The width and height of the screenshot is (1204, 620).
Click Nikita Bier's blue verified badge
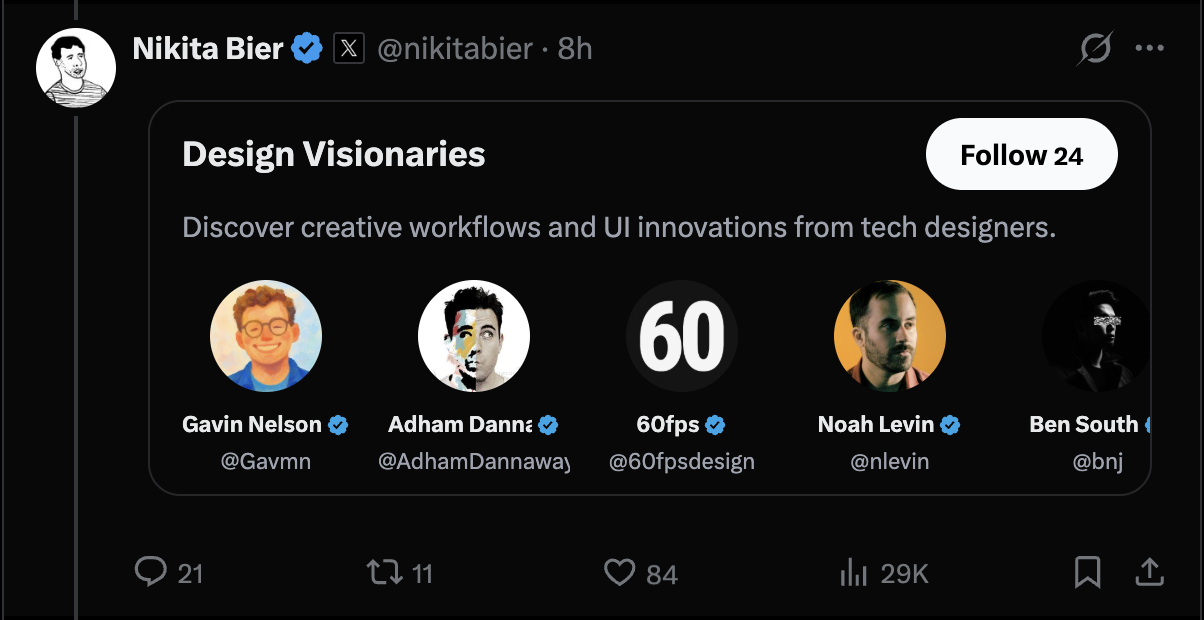(307, 48)
